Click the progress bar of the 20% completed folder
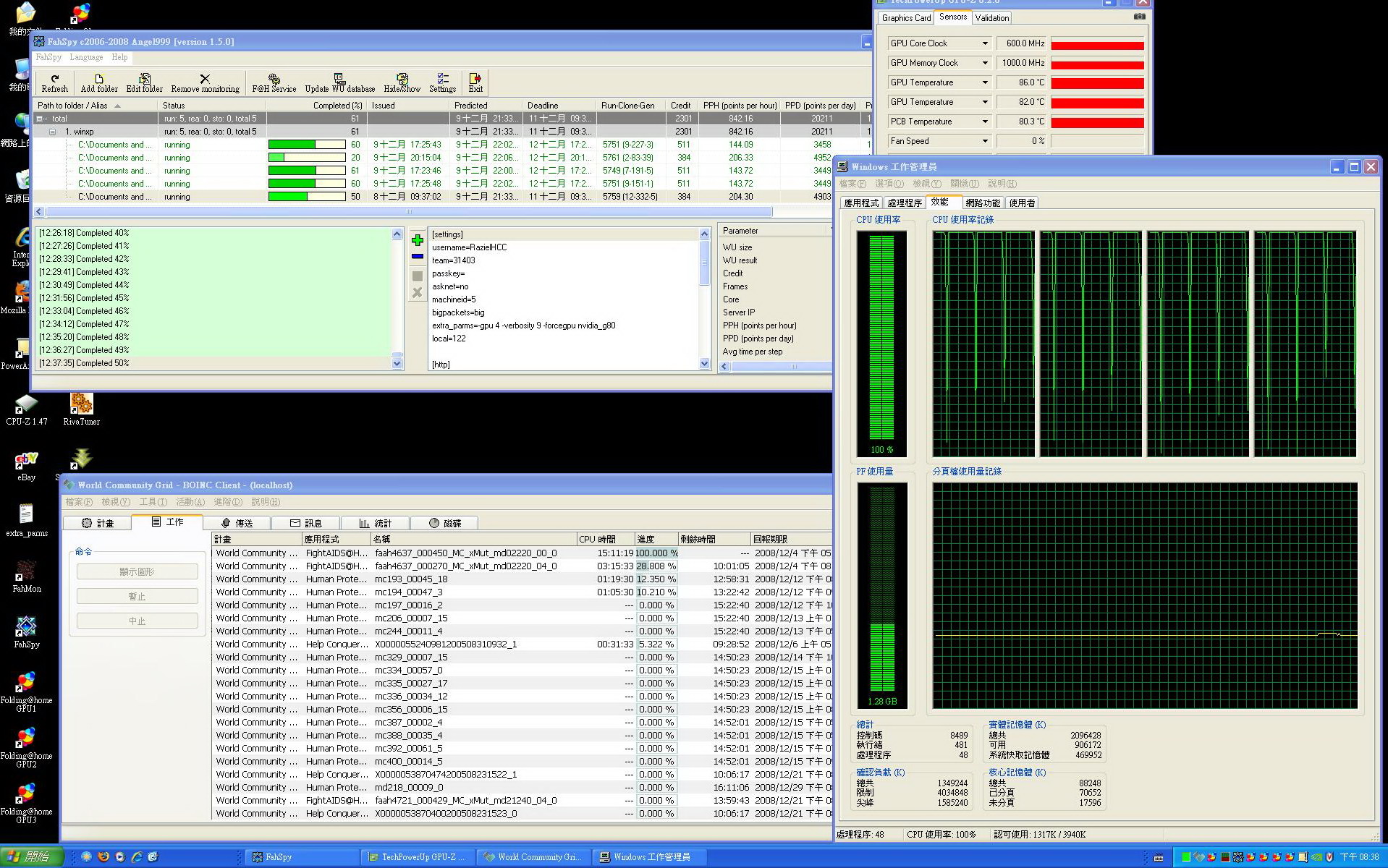Screen dimensions: 1388x868 click(x=307, y=158)
